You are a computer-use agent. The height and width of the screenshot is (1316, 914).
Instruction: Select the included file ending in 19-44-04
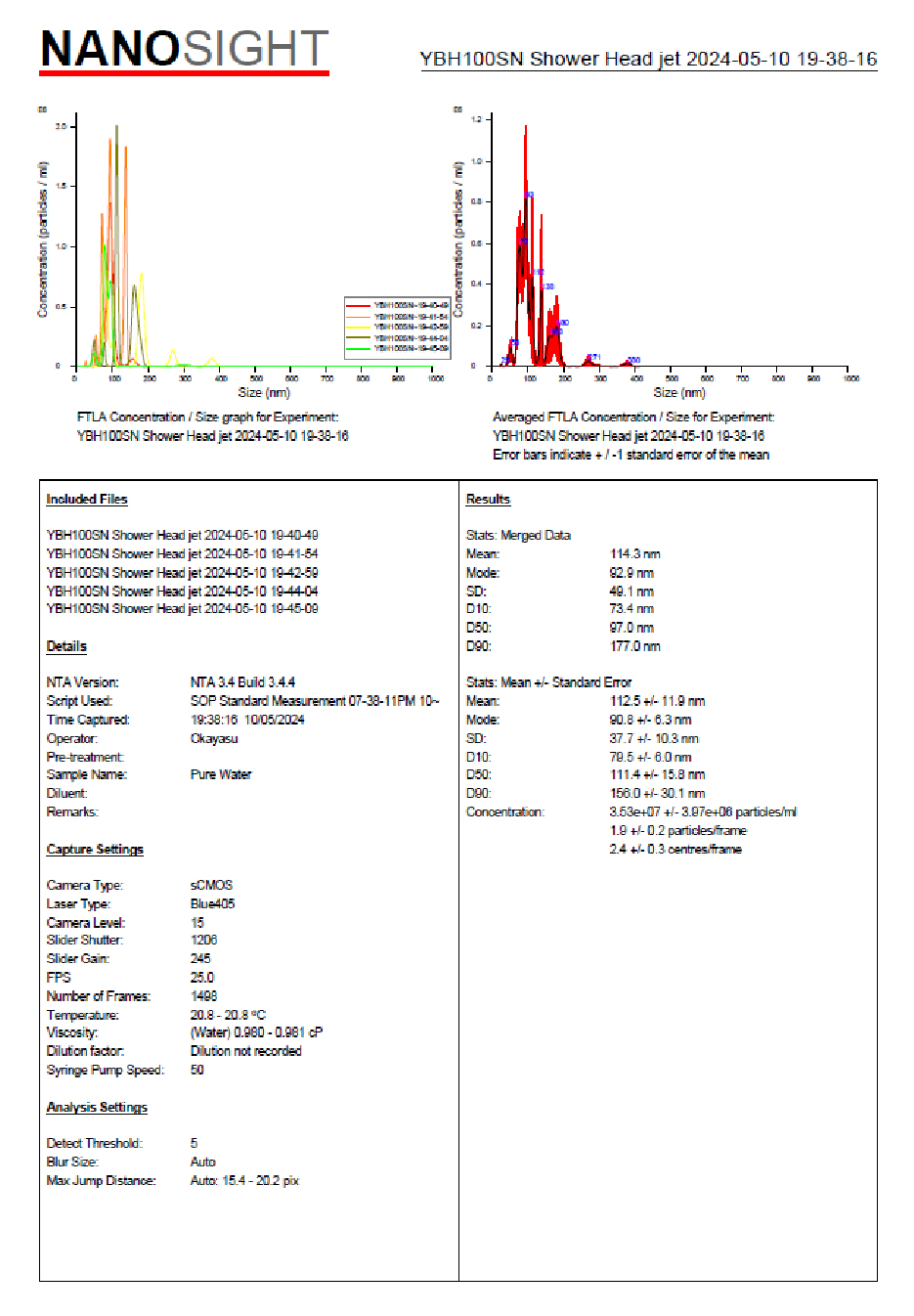point(182,592)
